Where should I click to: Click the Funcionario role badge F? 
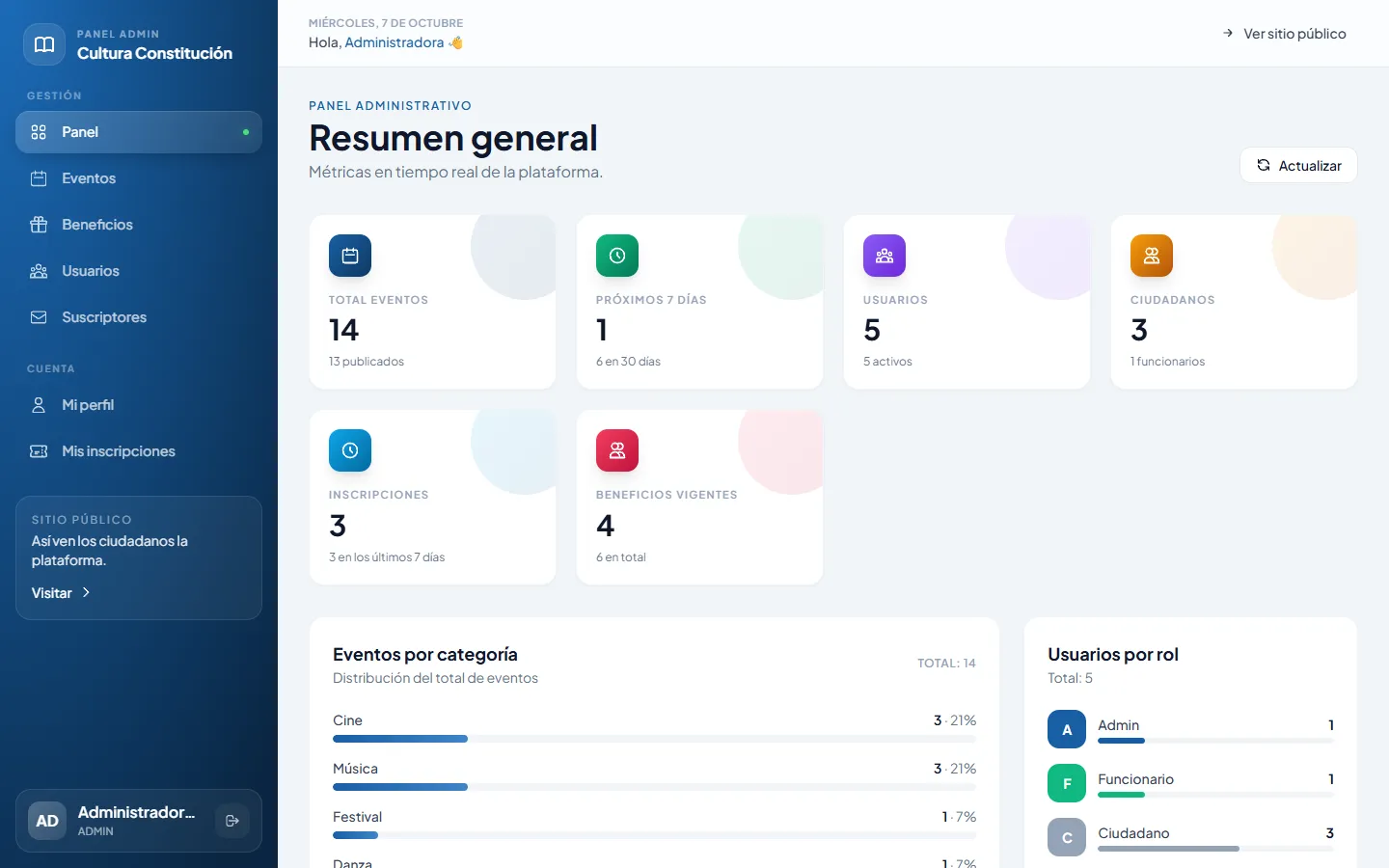[1067, 783]
